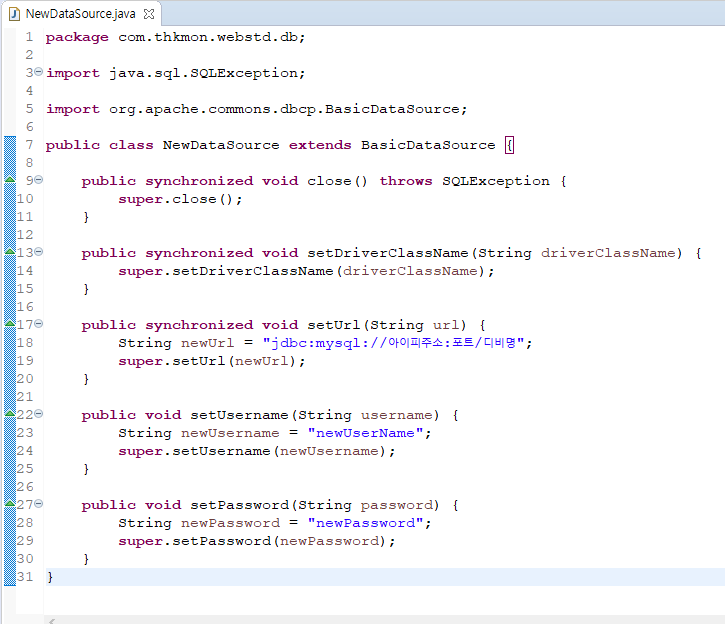Click the SQLException type in the throws clause
The width and height of the screenshot is (725, 624).
pos(495,181)
